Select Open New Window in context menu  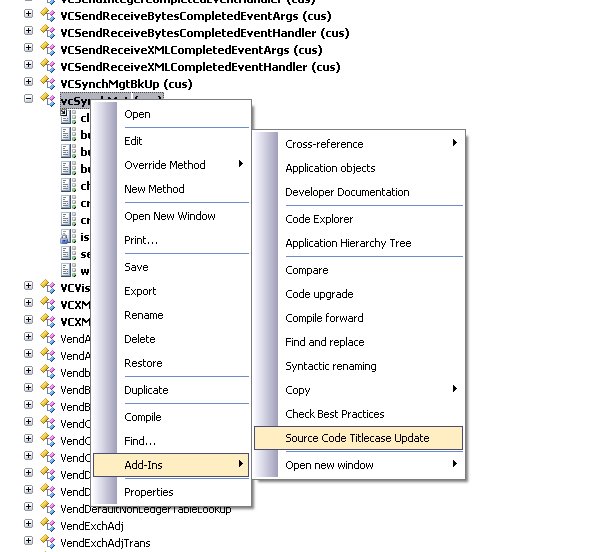[x=171, y=216]
